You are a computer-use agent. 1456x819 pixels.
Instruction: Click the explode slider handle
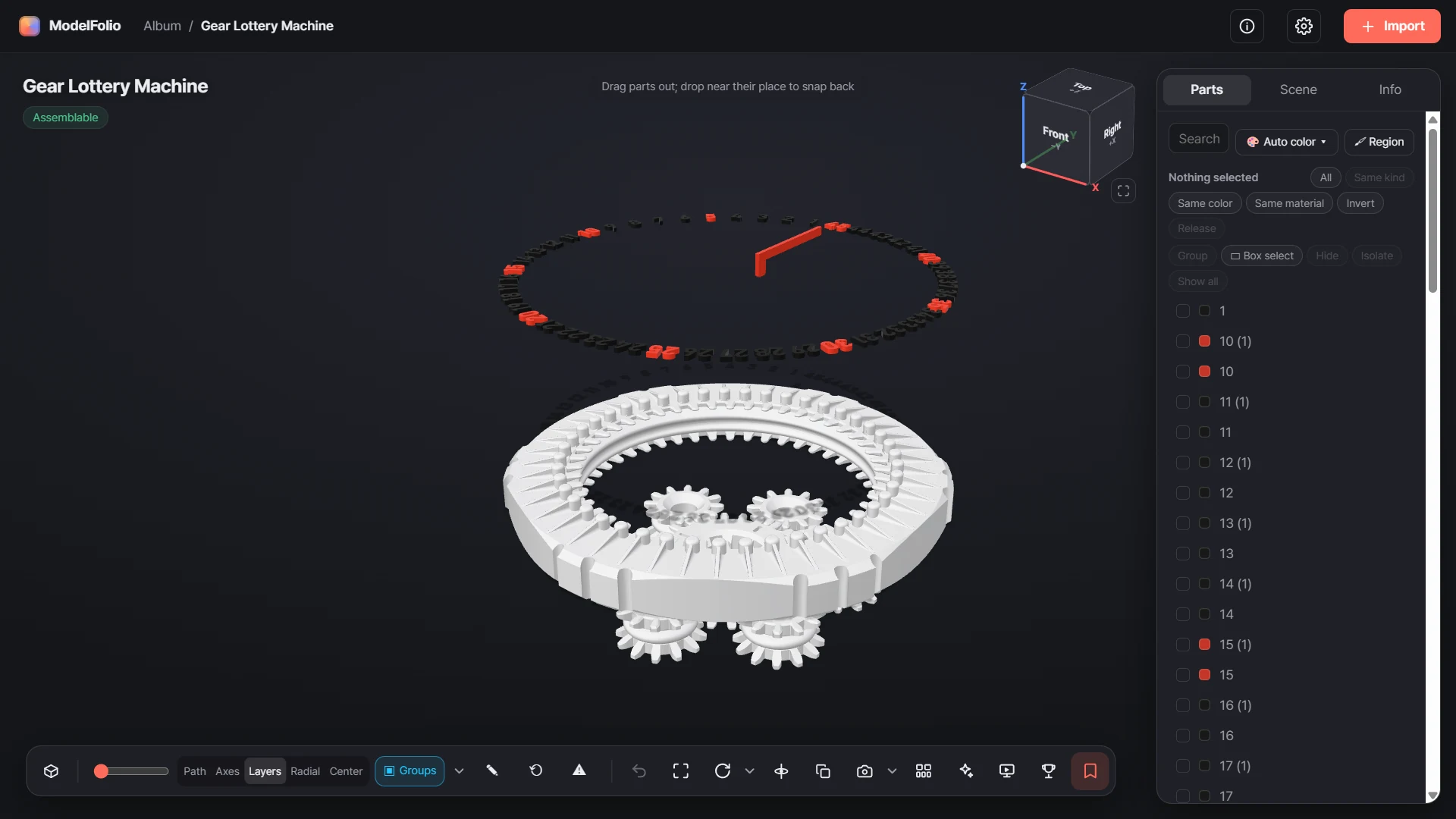(101, 771)
